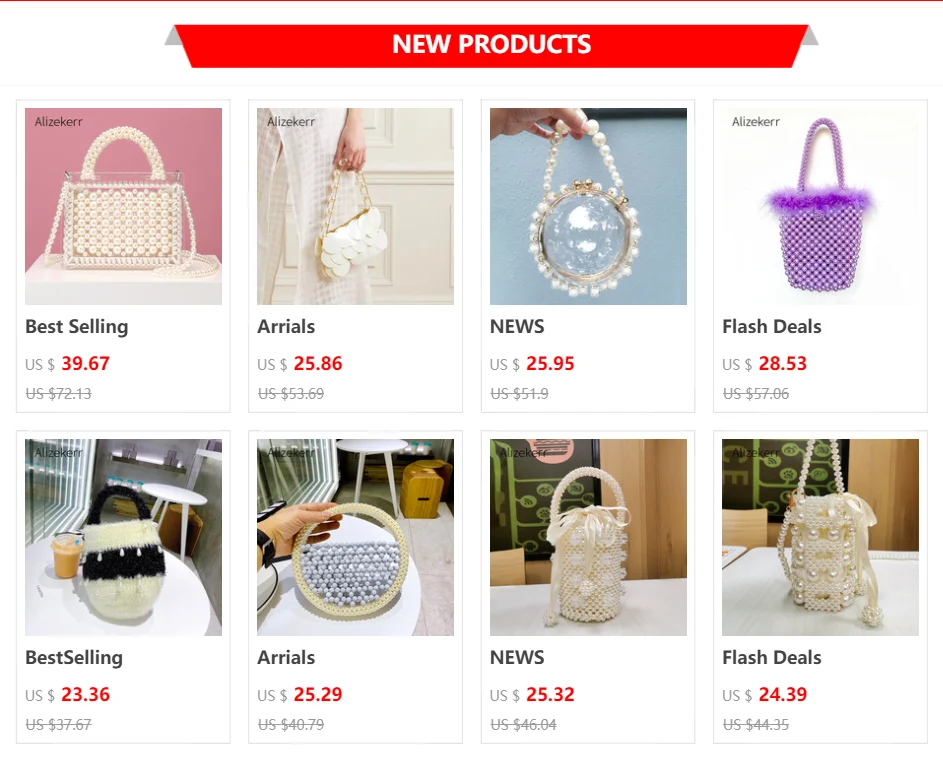
Task: Open the clear round ball bag image
Action: coord(588,206)
